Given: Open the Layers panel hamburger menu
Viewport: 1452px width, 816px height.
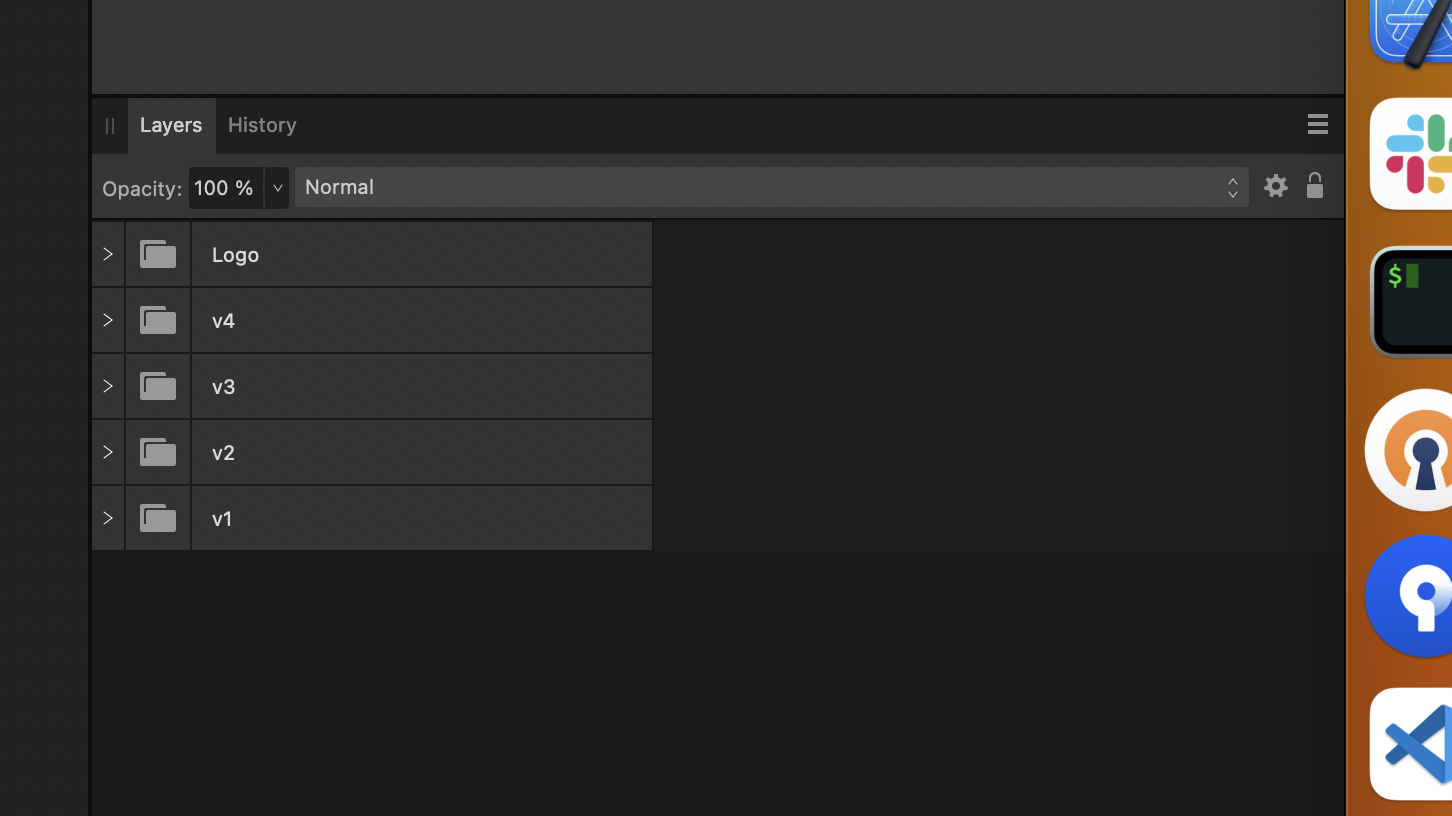Looking at the screenshot, I should (1317, 124).
